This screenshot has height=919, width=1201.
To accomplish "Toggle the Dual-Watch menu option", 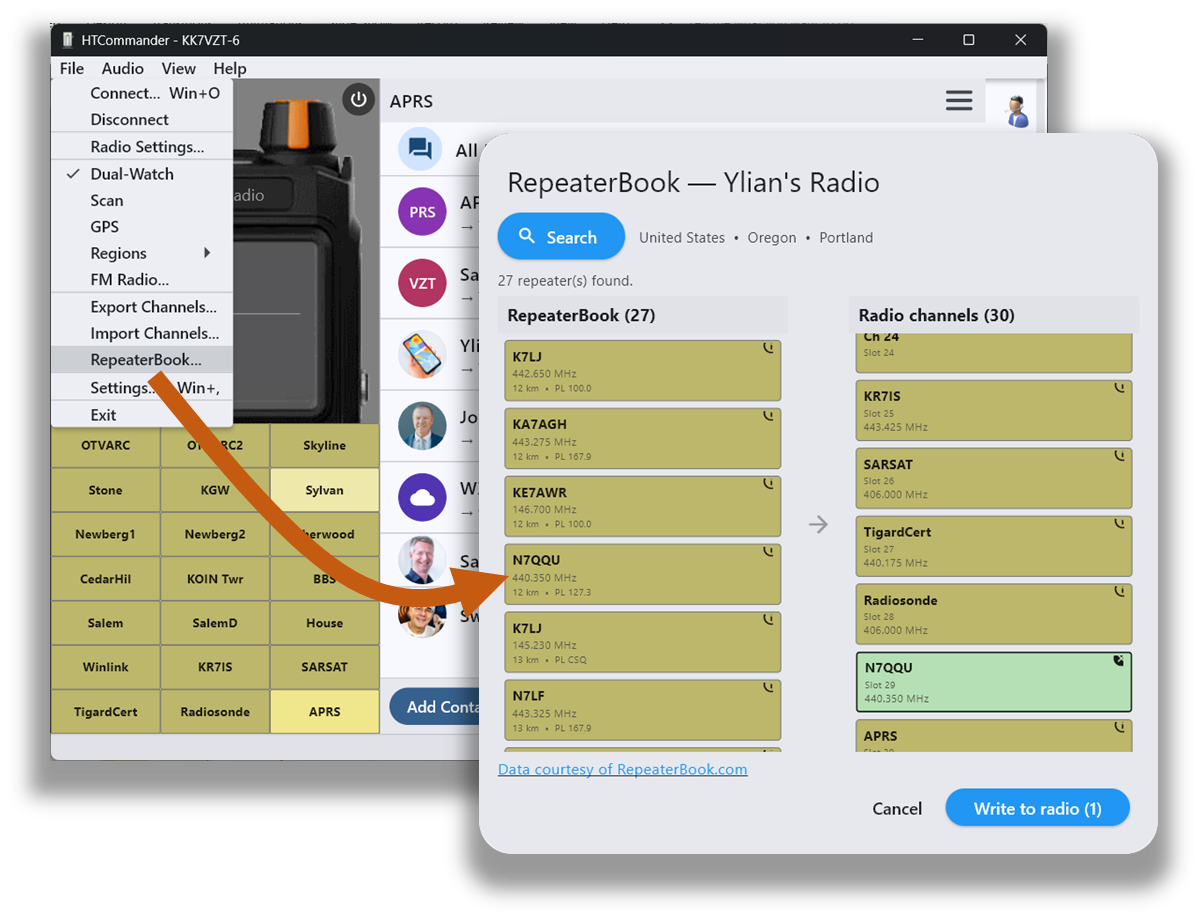I will [x=142, y=173].
